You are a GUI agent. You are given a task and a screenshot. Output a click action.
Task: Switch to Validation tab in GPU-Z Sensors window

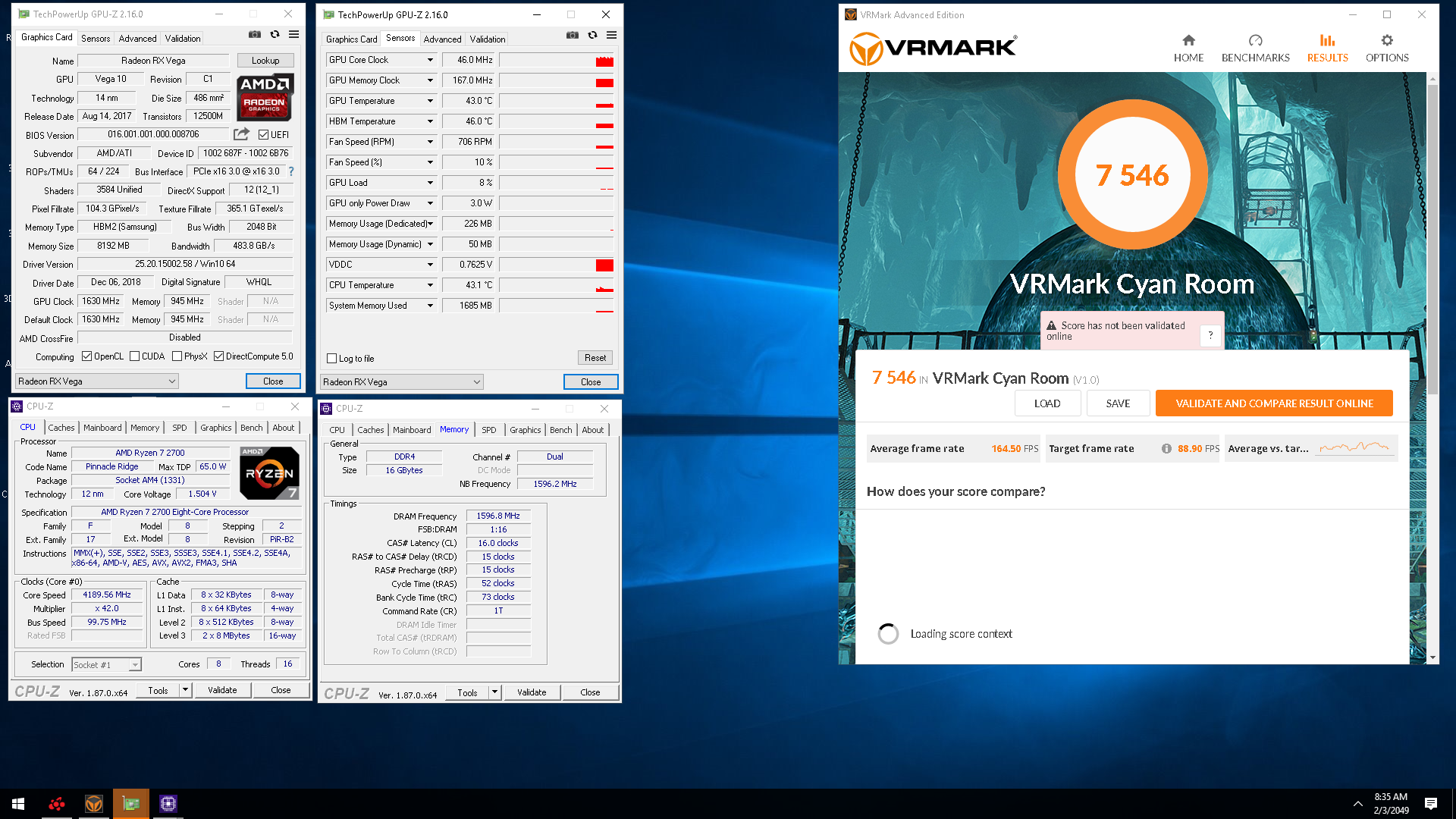(488, 39)
